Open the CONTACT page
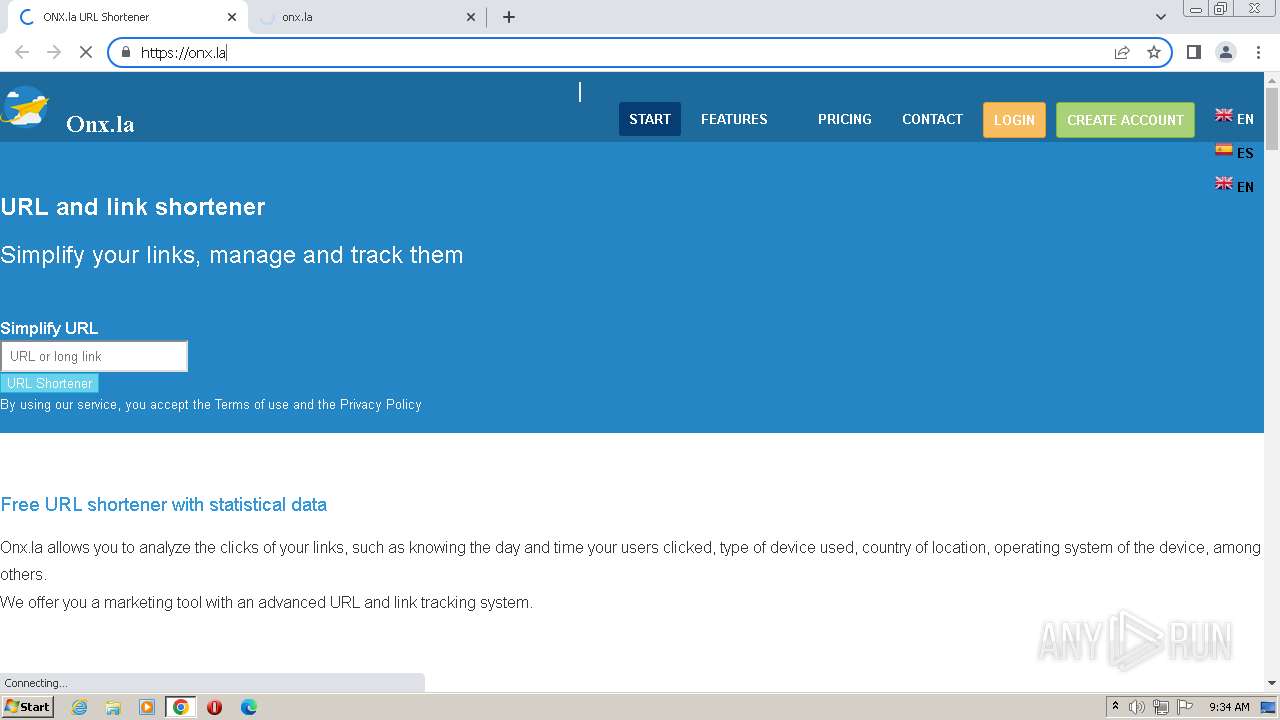The width and height of the screenshot is (1280, 720). [932, 119]
